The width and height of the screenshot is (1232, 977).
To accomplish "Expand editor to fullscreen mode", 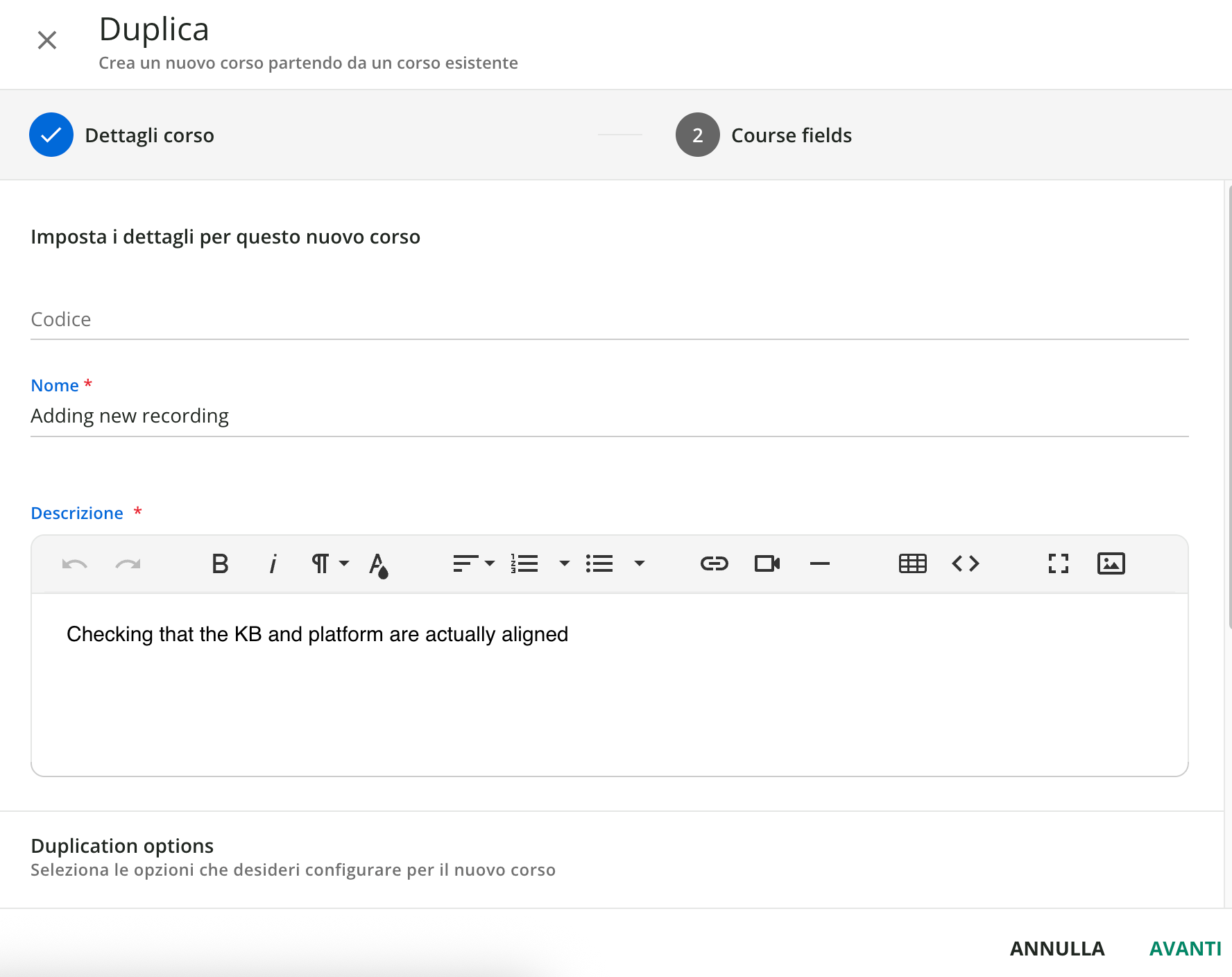I will point(1058,563).
